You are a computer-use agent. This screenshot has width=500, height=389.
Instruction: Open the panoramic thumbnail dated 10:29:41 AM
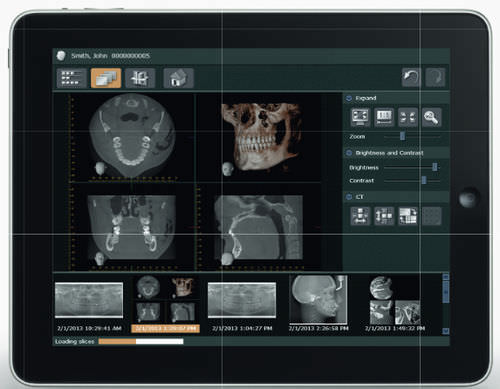[x=89, y=300]
